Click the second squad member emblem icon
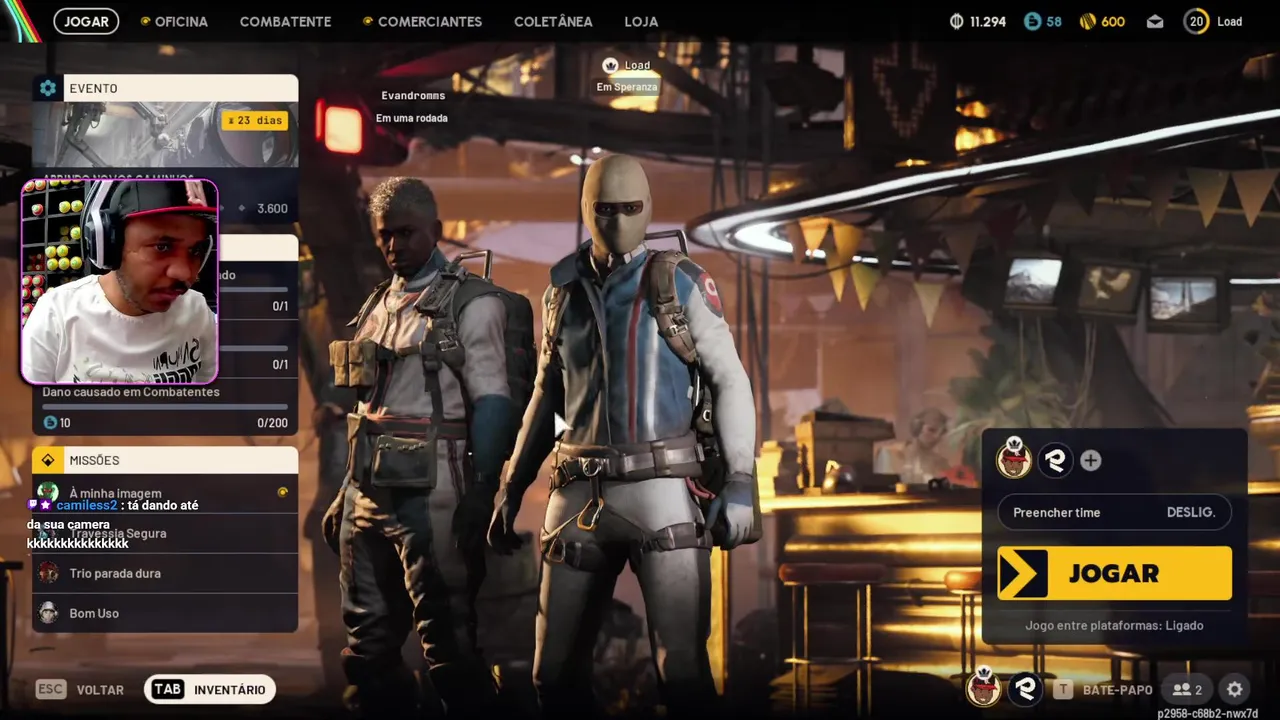Image resolution: width=1280 pixels, height=720 pixels. pyautogui.click(x=1055, y=460)
